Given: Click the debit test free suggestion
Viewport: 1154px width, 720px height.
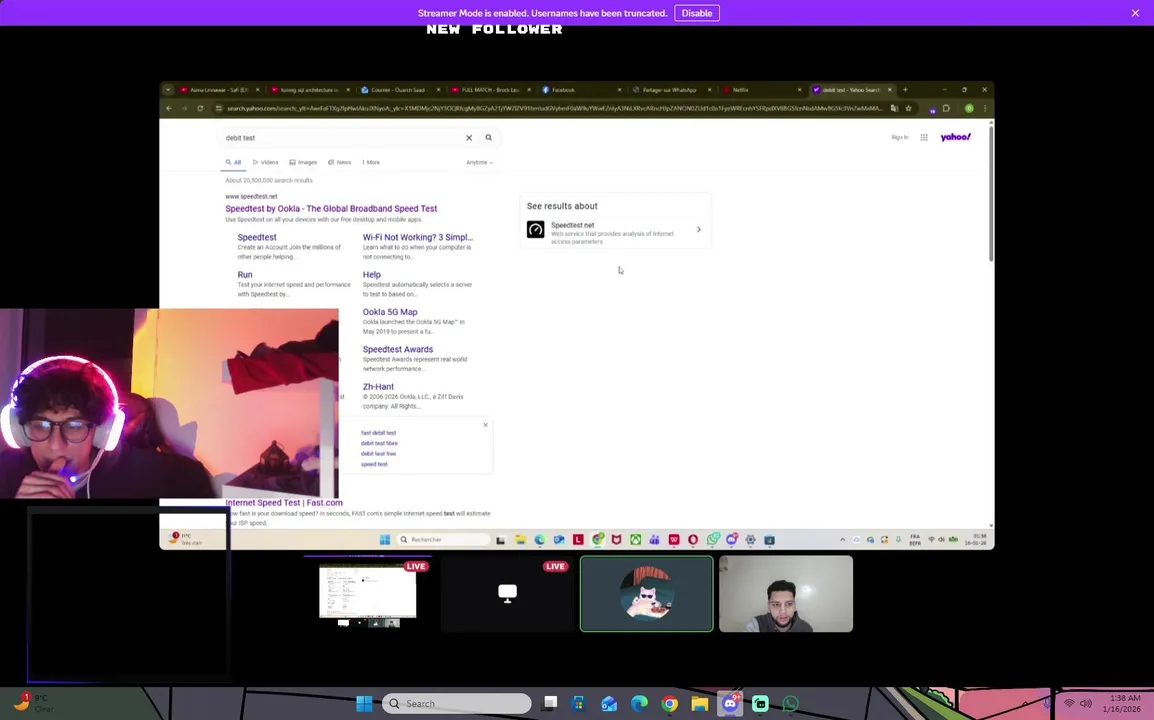Looking at the screenshot, I should coord(378,453).
